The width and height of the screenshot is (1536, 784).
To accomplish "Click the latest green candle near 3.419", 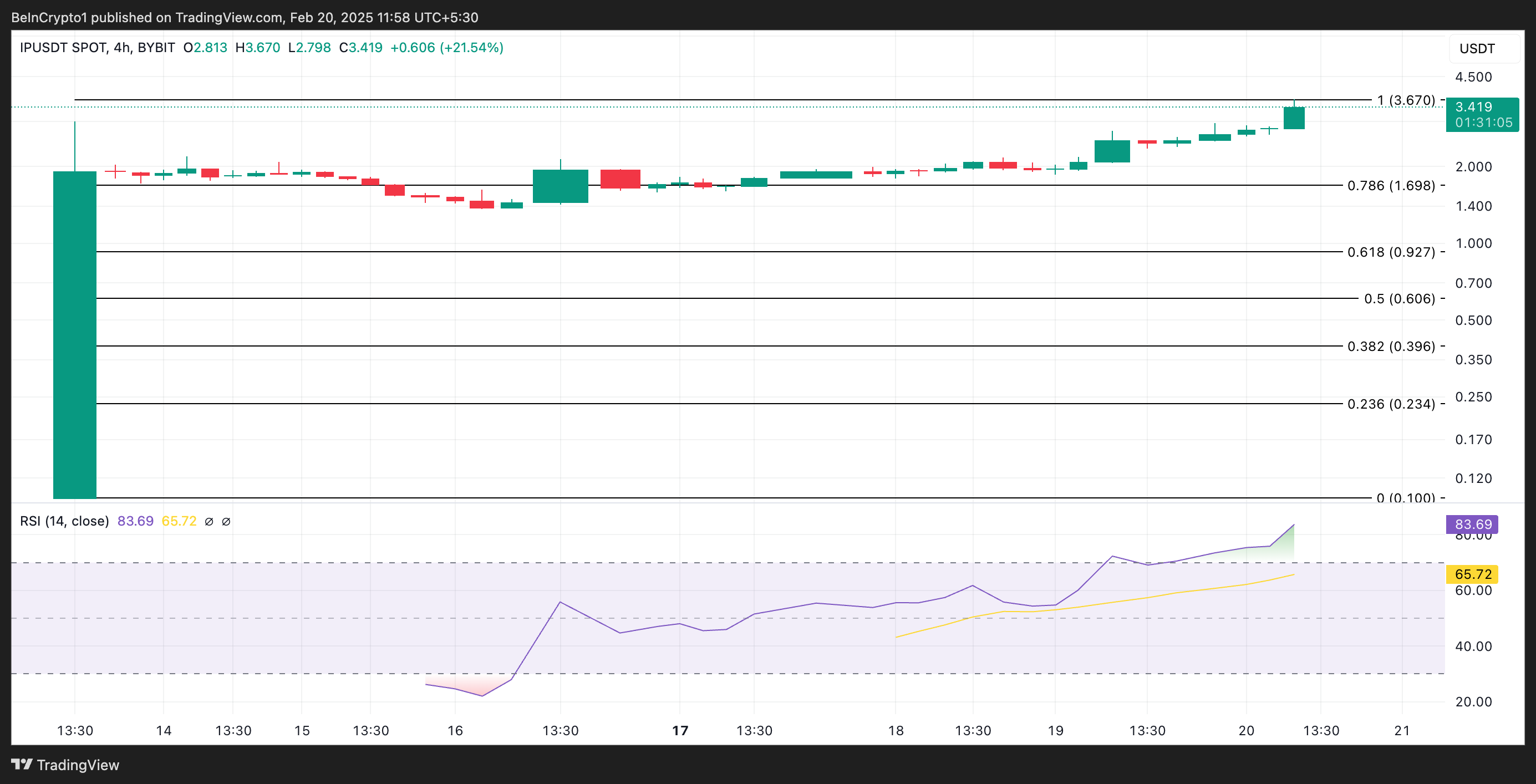I will point(1293,118).
